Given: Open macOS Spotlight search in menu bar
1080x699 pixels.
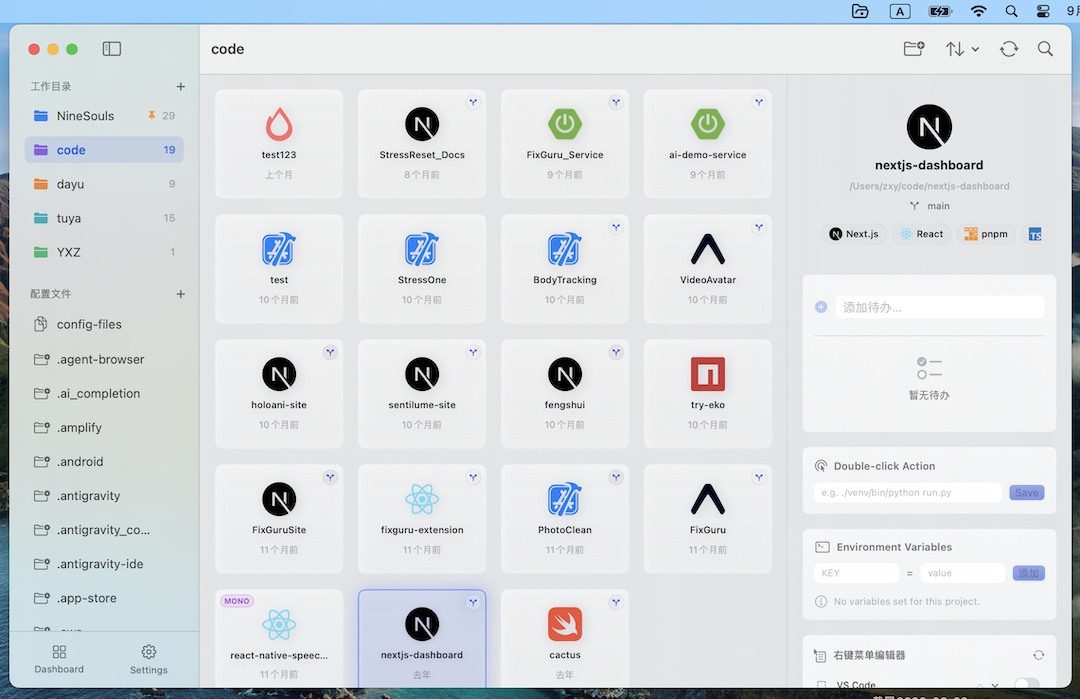Looking at the screenshot, I should (1011, 11).
